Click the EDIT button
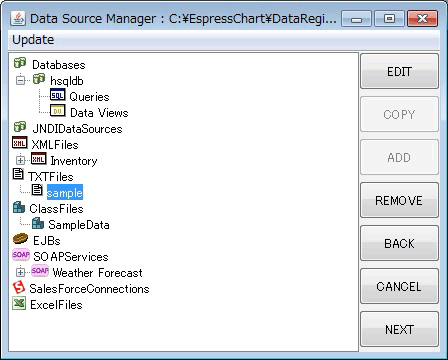 [x=399, y=71]
